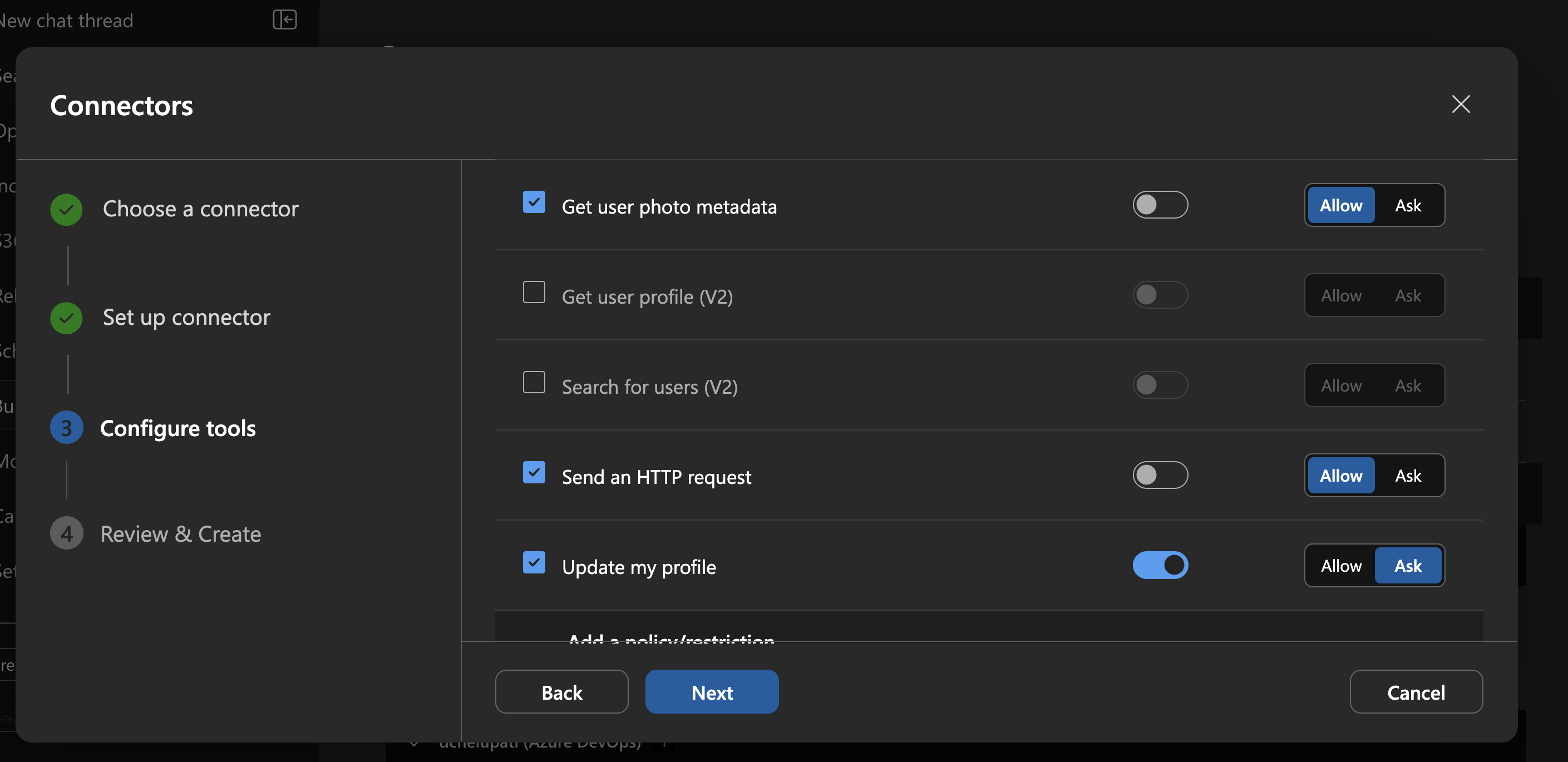Toggle switch for Get user profile (V2)
The image size is (1568, 762).
[x=1160, y=295]
